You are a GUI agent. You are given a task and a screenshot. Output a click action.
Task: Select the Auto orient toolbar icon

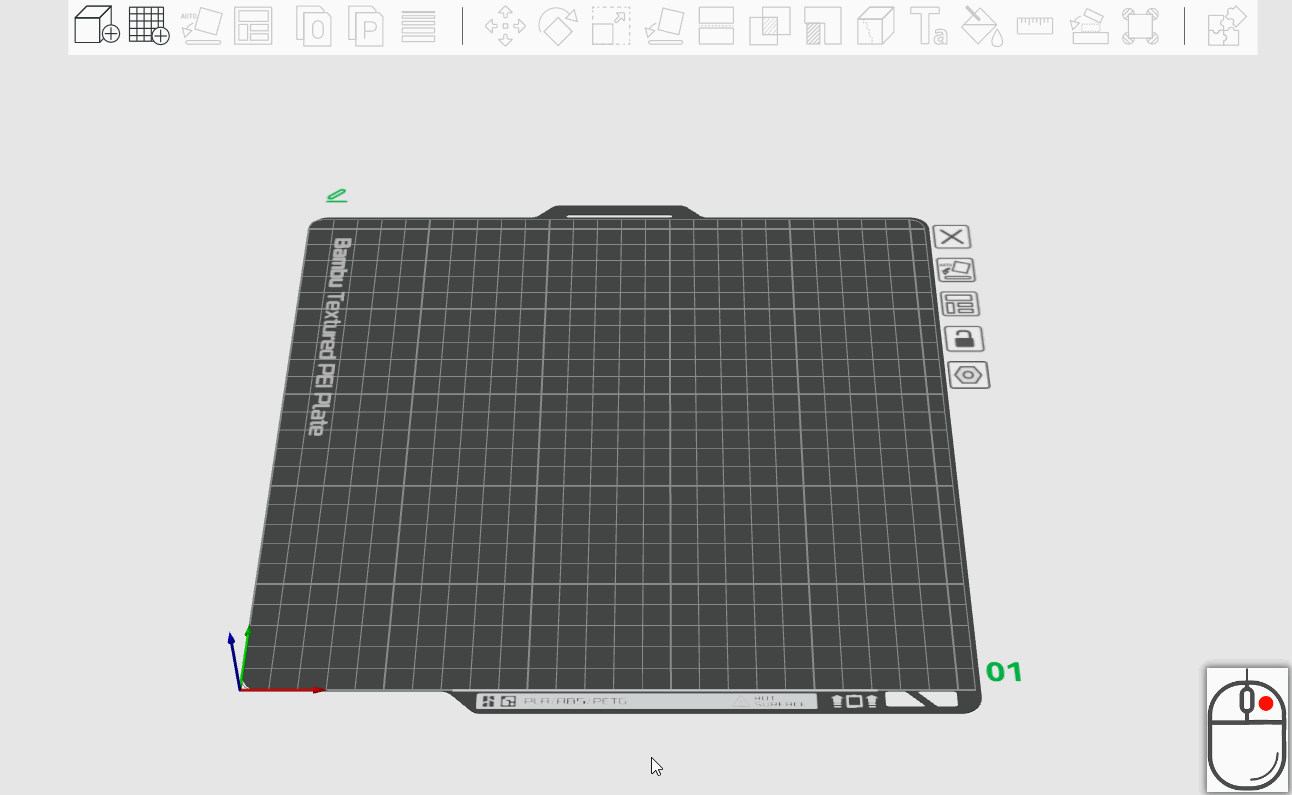[202, 26]
